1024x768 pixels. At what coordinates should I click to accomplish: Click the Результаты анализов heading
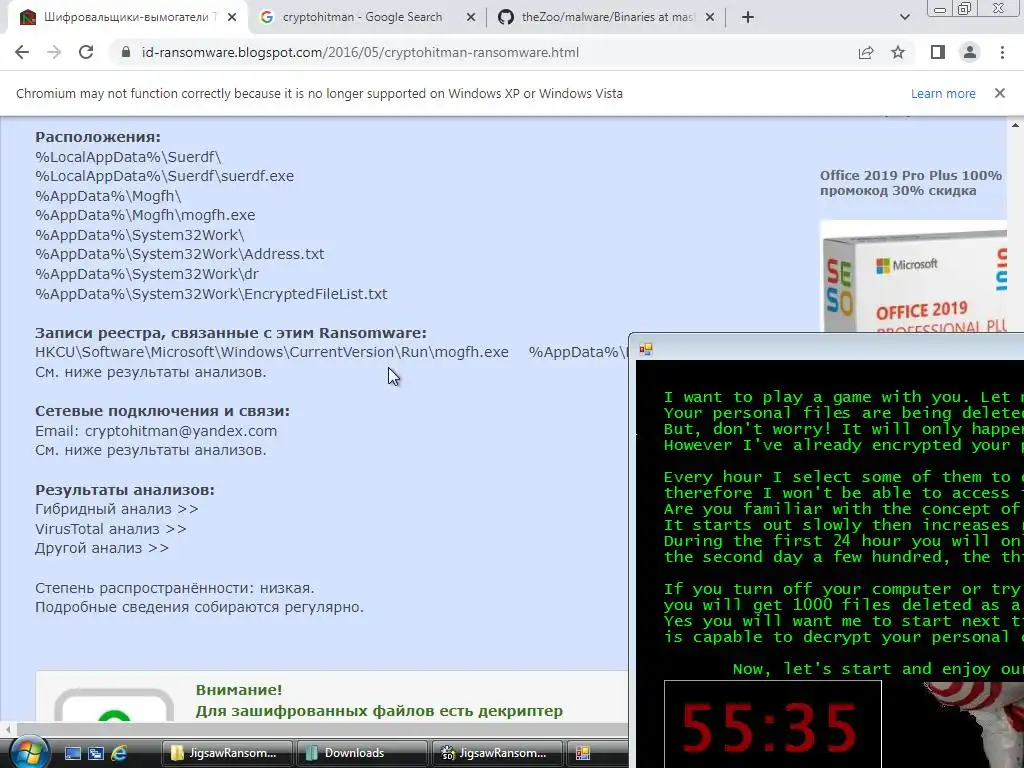point(125,490)
